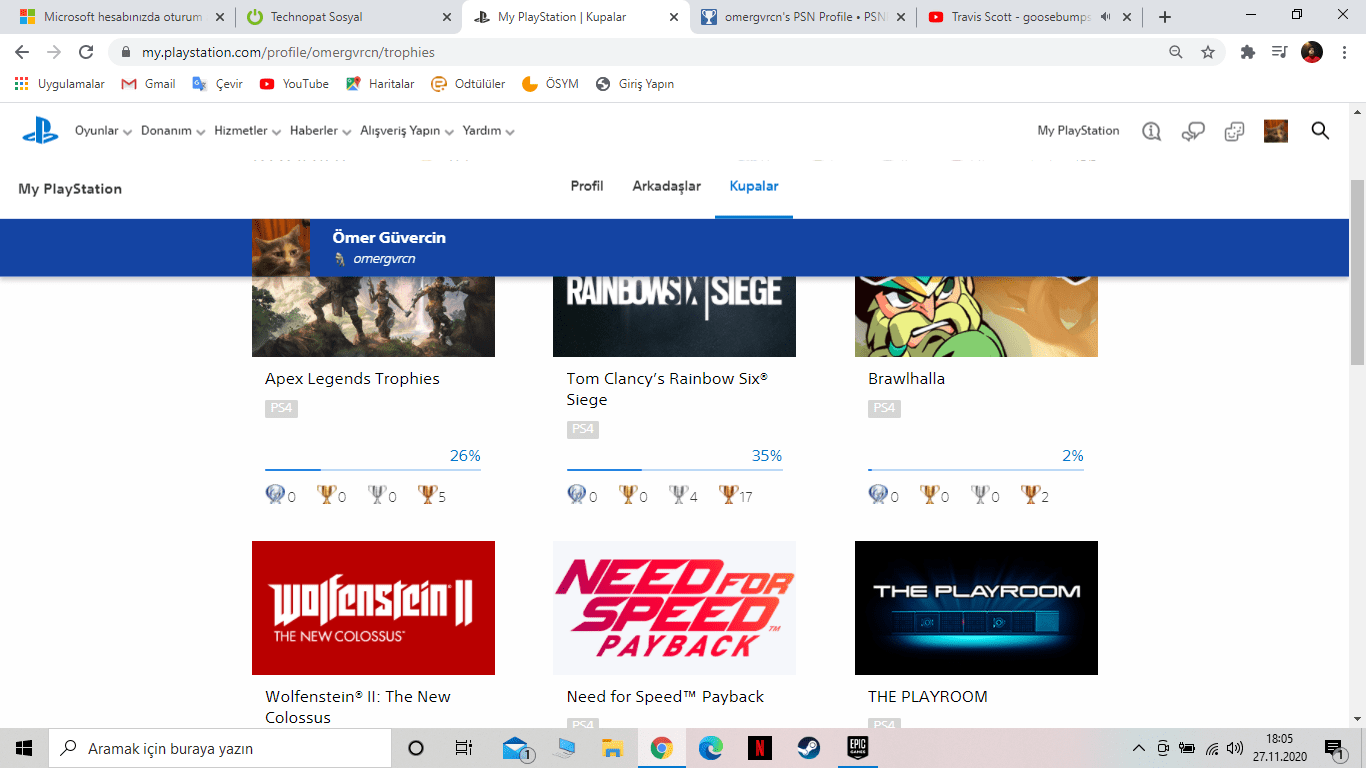Open the Epic Games taskbar icon
The height and width of the screenshot is (768, 1366).
(x=858, y=748)
